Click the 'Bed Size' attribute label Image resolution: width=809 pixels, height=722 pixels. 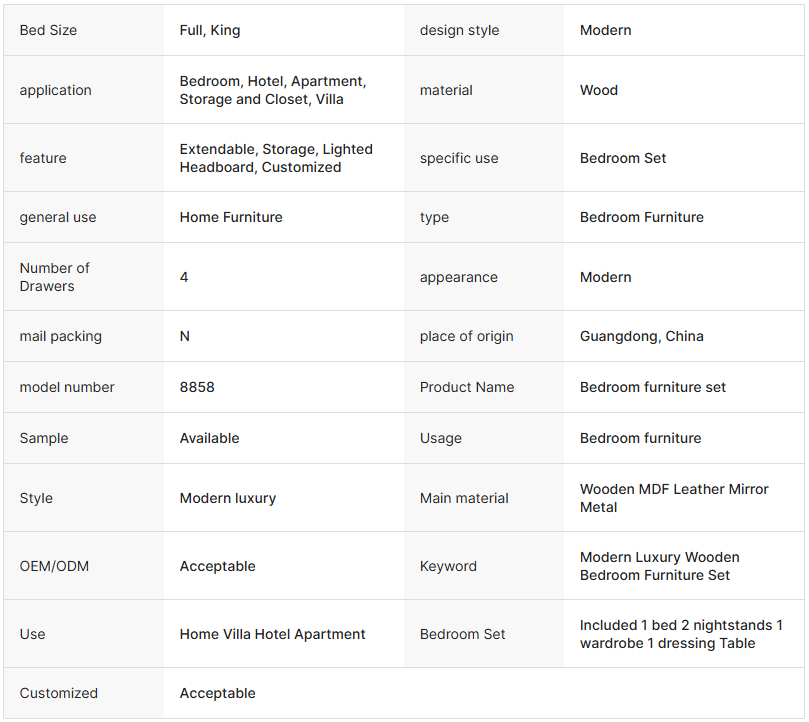(48, 30)
